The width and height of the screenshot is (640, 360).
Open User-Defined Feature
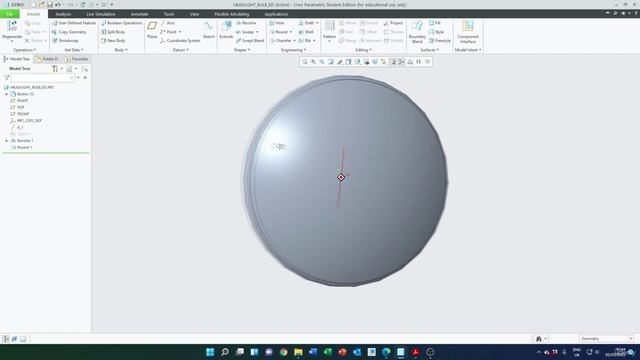coord(74,23)
